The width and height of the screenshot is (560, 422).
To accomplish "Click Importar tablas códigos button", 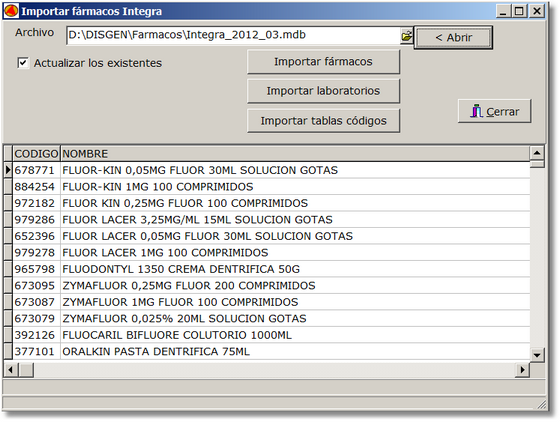I will tap(323, 121).
